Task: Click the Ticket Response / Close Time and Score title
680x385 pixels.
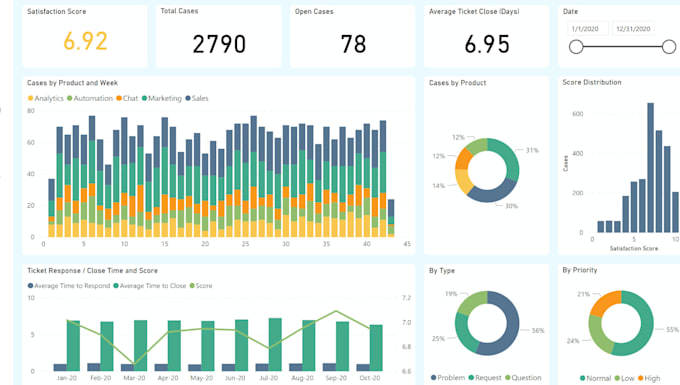Action: click(92, 271)
